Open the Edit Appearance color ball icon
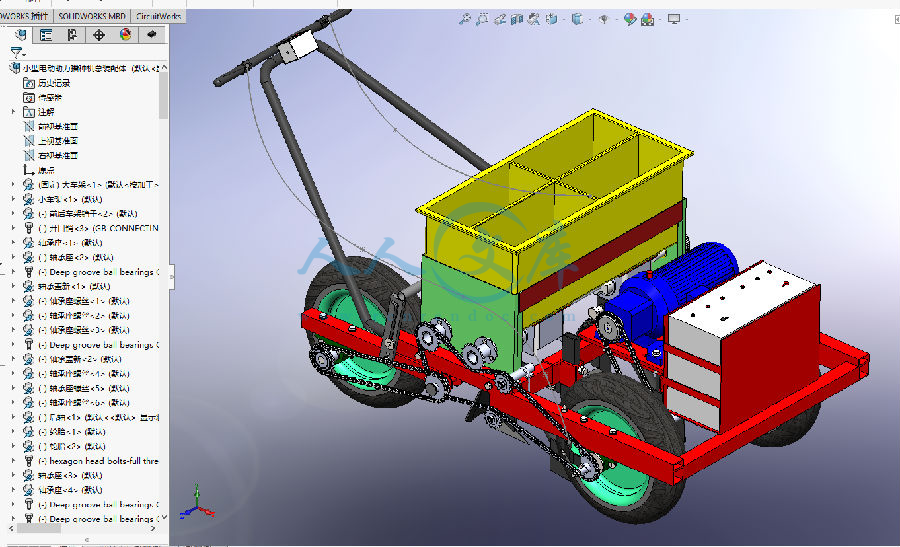 click(630, 20)
